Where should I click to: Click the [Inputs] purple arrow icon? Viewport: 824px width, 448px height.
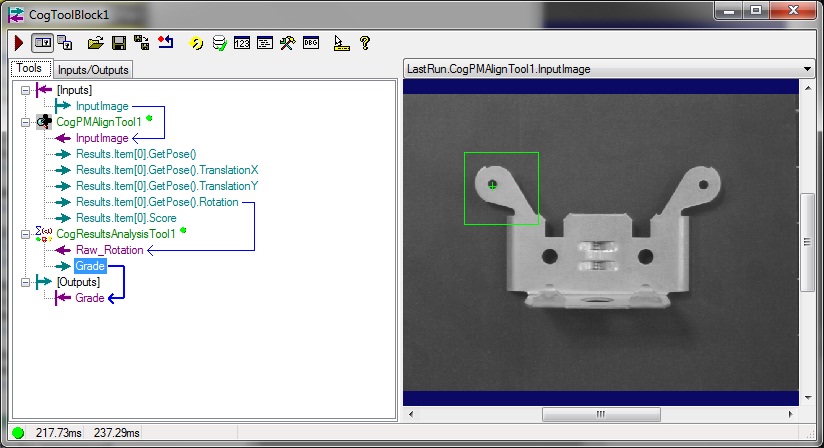coord(44,90)
